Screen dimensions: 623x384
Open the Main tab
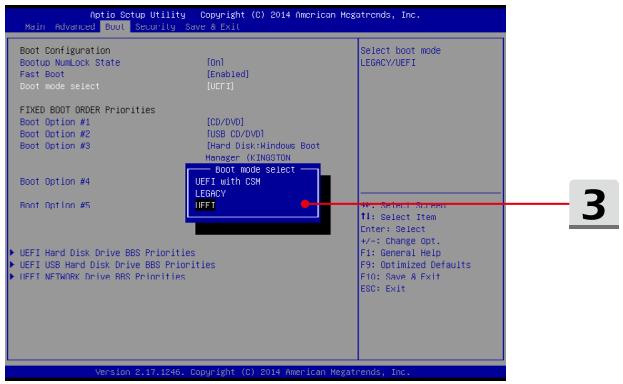pos(35,27)
